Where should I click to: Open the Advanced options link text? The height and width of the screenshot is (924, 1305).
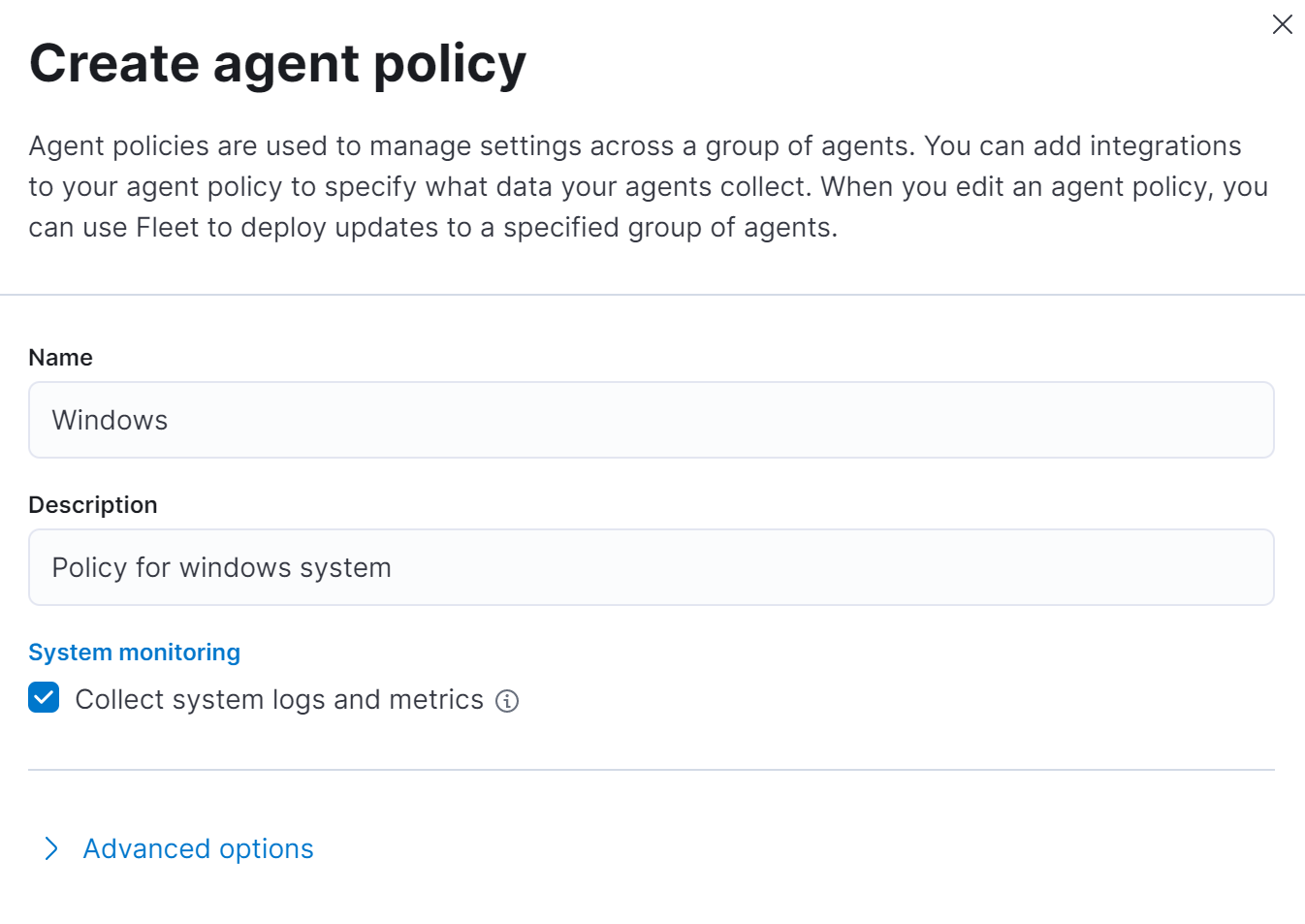tap(198, 849)
